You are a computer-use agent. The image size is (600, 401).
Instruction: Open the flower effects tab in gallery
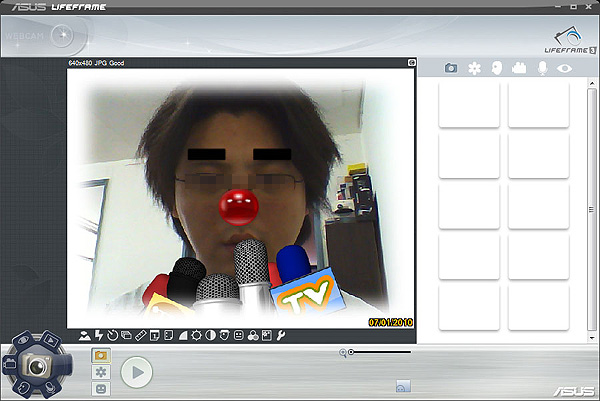pyautogui.click(x=474, y=68)
